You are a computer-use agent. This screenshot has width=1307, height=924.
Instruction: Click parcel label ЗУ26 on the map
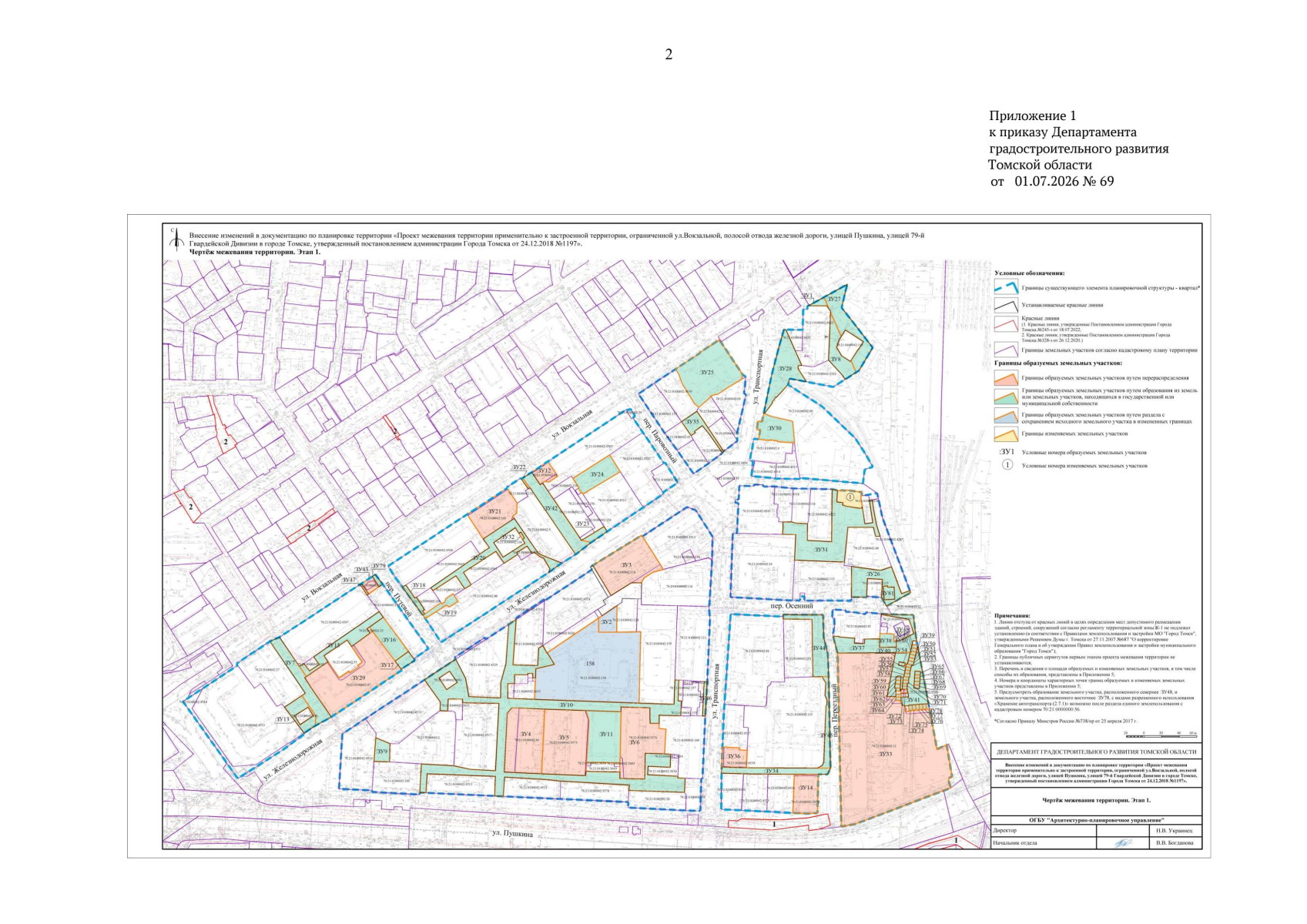click(873, 574)
